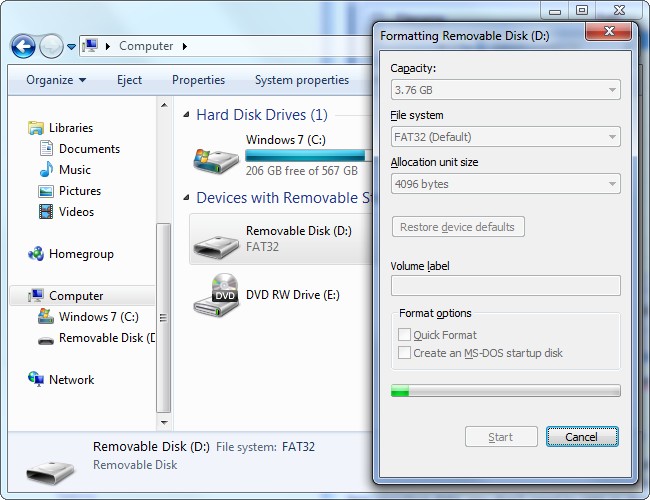
Task: Click the Documents library icon
Action: pos(46,148)
